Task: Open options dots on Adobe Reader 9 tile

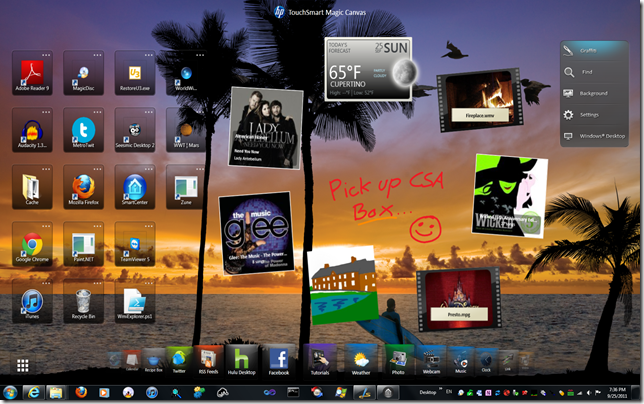Action: 46,55
